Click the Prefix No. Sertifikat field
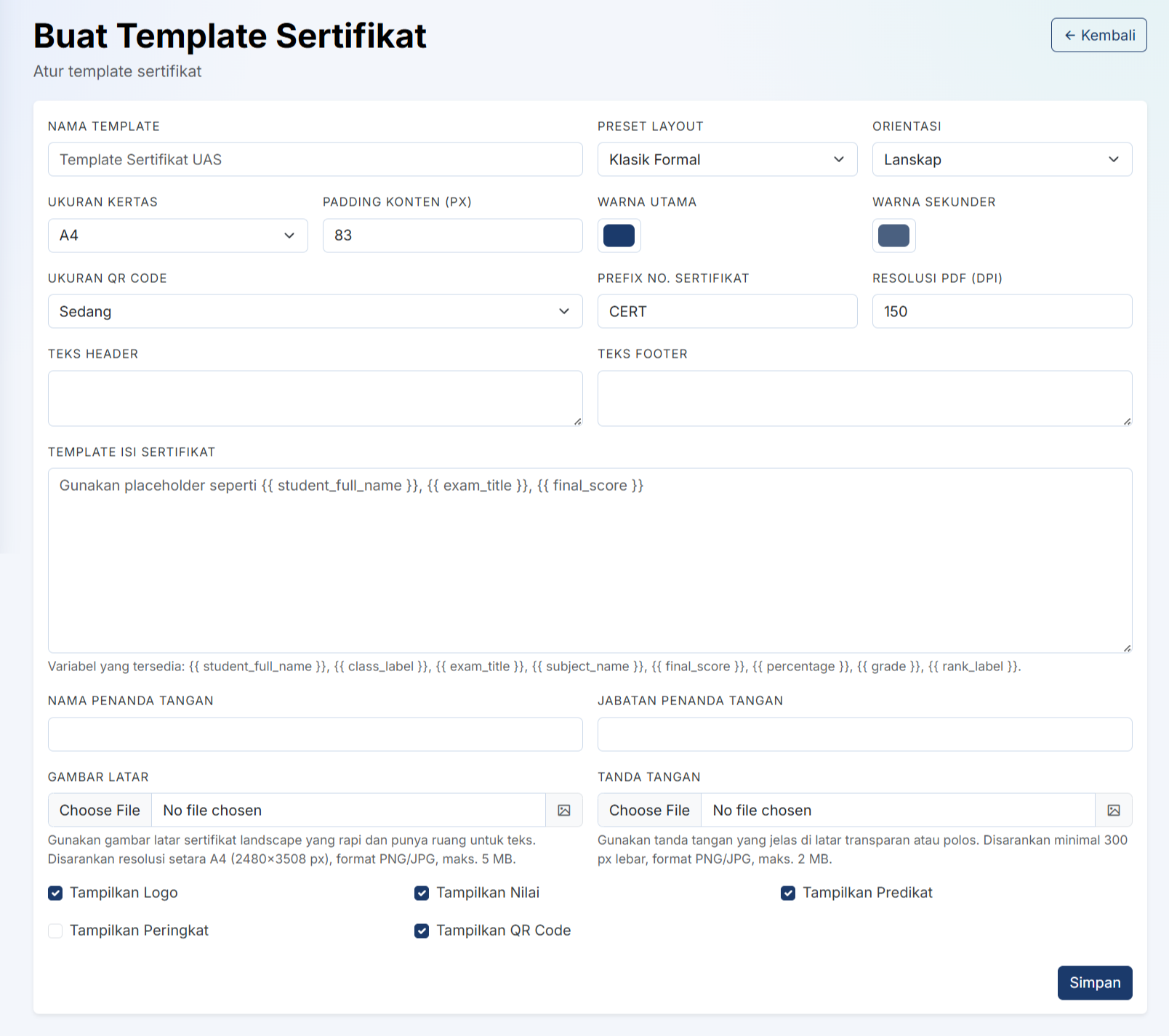 click(x=727, y=311)
